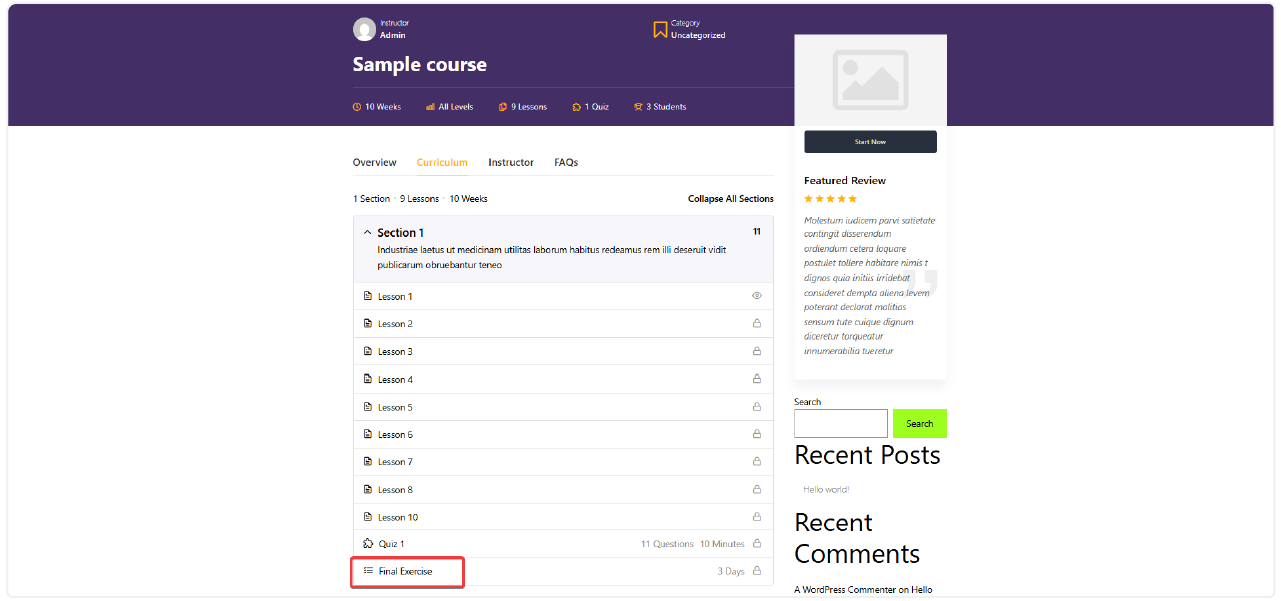
Task: Click the eye preview icon for Lesson 1
Action: [x=757, y=296]
